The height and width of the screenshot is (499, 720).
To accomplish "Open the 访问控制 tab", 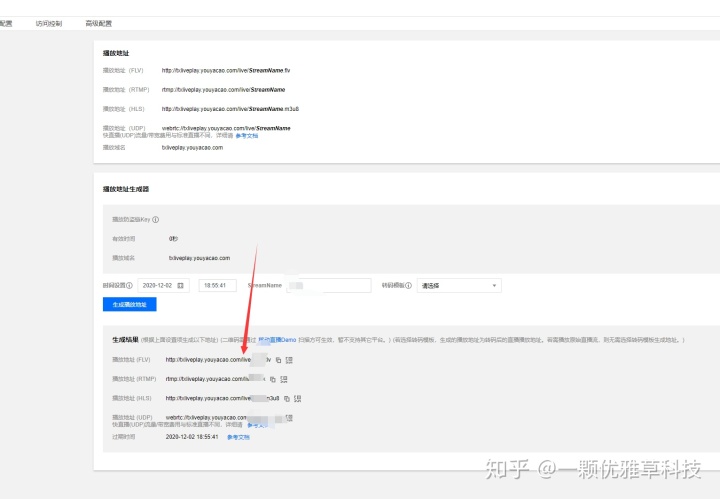I will (x=49, y=23).
